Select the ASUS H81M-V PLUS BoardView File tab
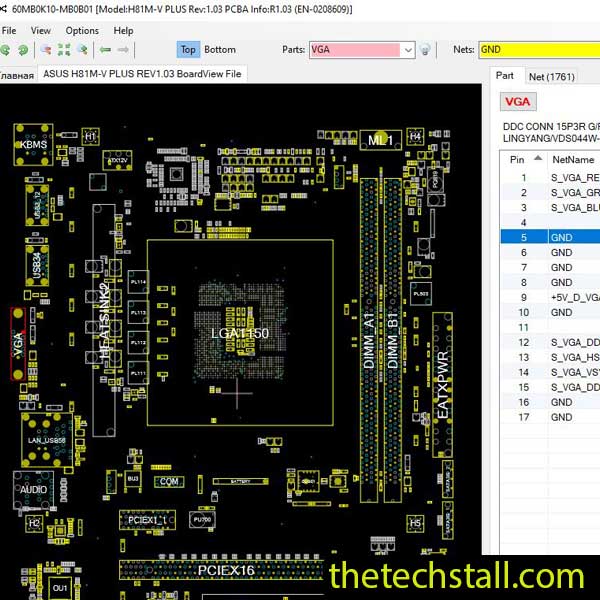 [x=142, y=74]
